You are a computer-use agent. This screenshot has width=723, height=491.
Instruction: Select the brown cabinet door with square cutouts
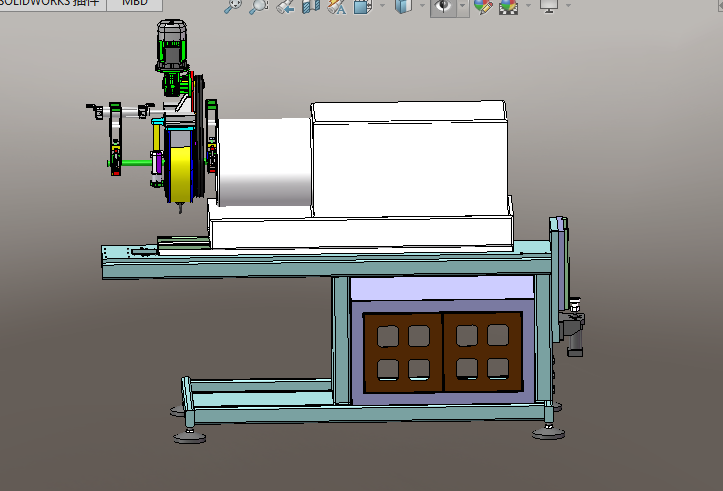[x=443, y=352]
